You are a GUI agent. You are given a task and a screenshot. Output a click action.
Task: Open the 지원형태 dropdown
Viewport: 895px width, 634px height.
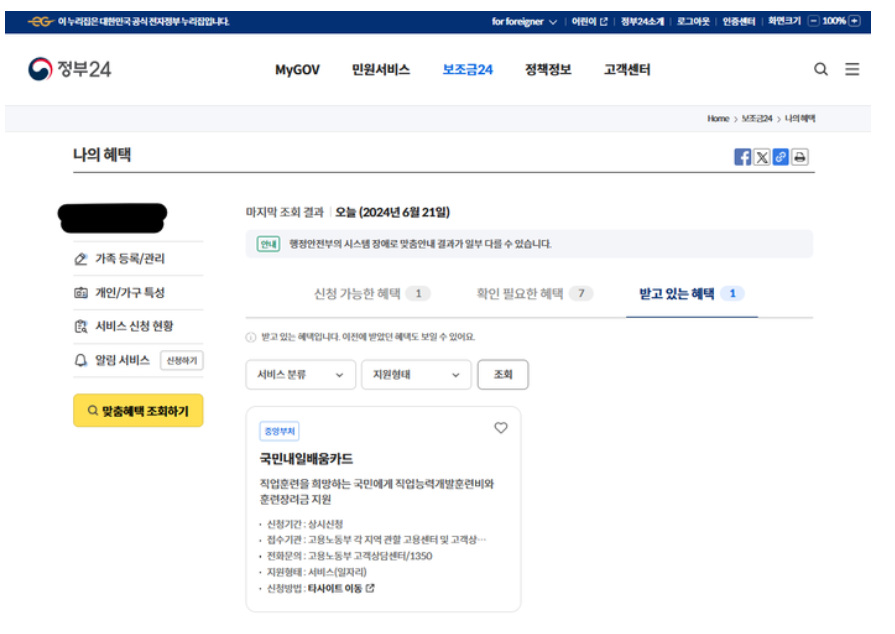(x=416, y=374)
